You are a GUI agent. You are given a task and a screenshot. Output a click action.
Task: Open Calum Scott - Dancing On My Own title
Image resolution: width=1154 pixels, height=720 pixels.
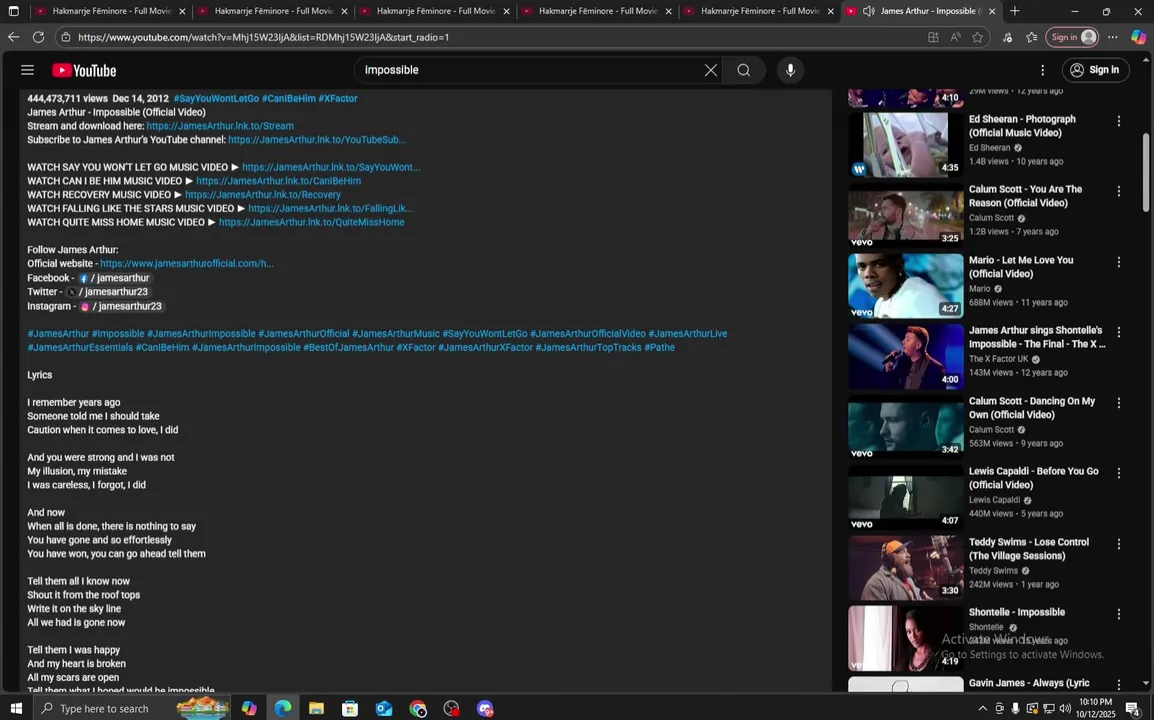pos(1032,408)
